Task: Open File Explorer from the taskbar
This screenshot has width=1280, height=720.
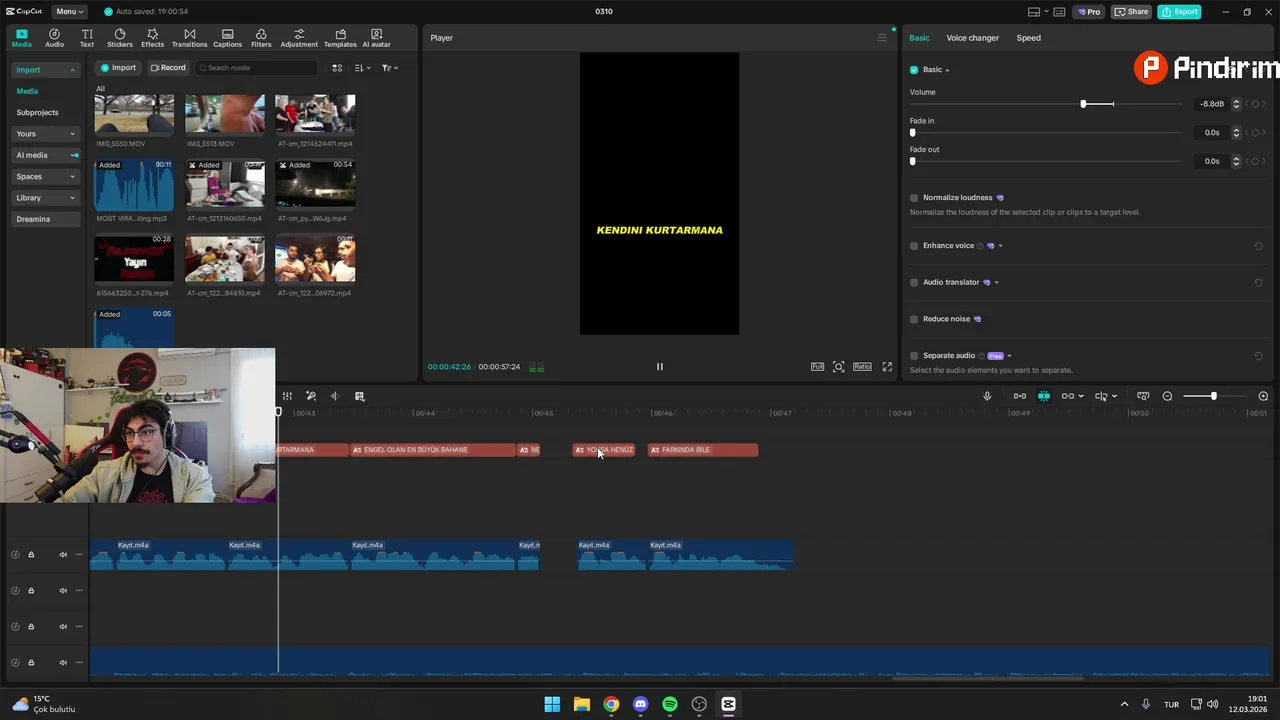Action: 581,704
